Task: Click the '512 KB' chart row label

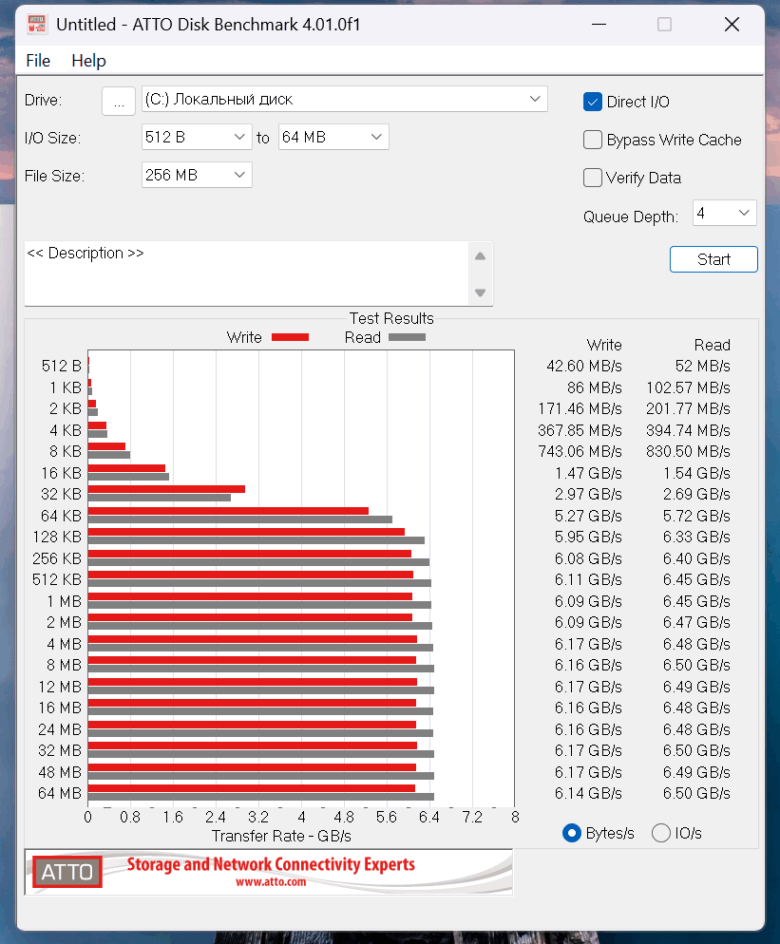Action: point(57,580)
